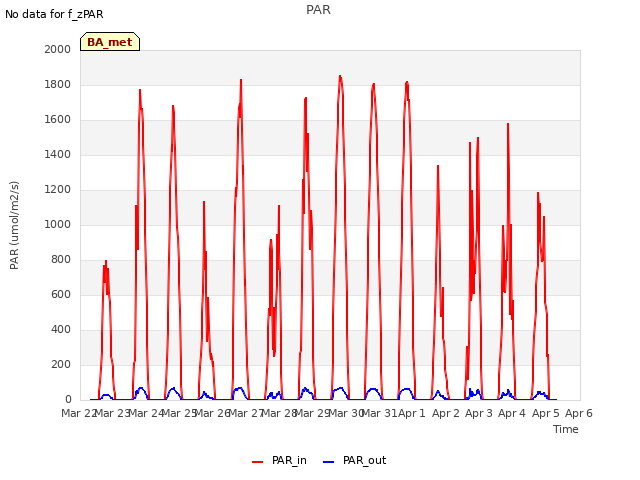The width and height of the screenshot is (640, 480).
Task: Click the 0 y-axis tick label
Action: [x=68, y=400]
